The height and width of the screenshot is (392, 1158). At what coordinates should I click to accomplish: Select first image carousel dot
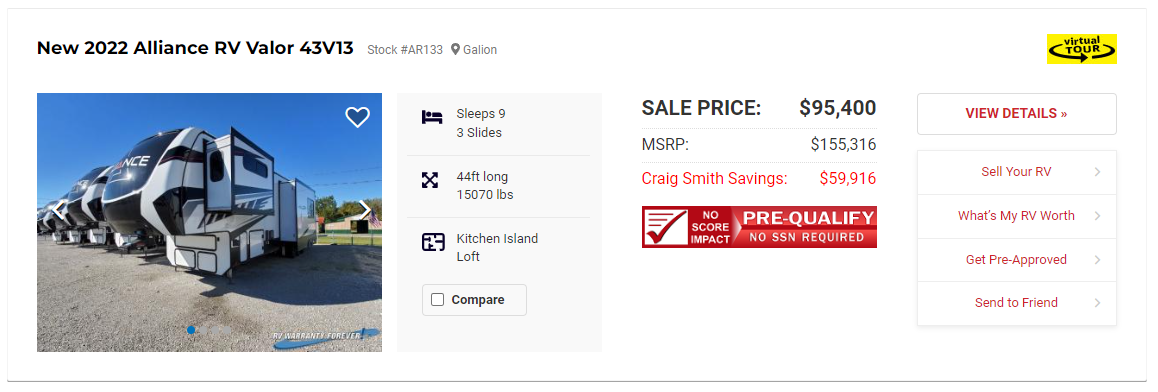pos(191,330)
